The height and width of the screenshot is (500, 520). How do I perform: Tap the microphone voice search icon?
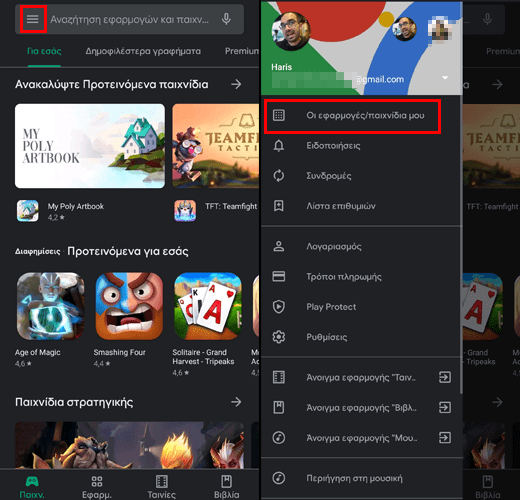(226, 19)
